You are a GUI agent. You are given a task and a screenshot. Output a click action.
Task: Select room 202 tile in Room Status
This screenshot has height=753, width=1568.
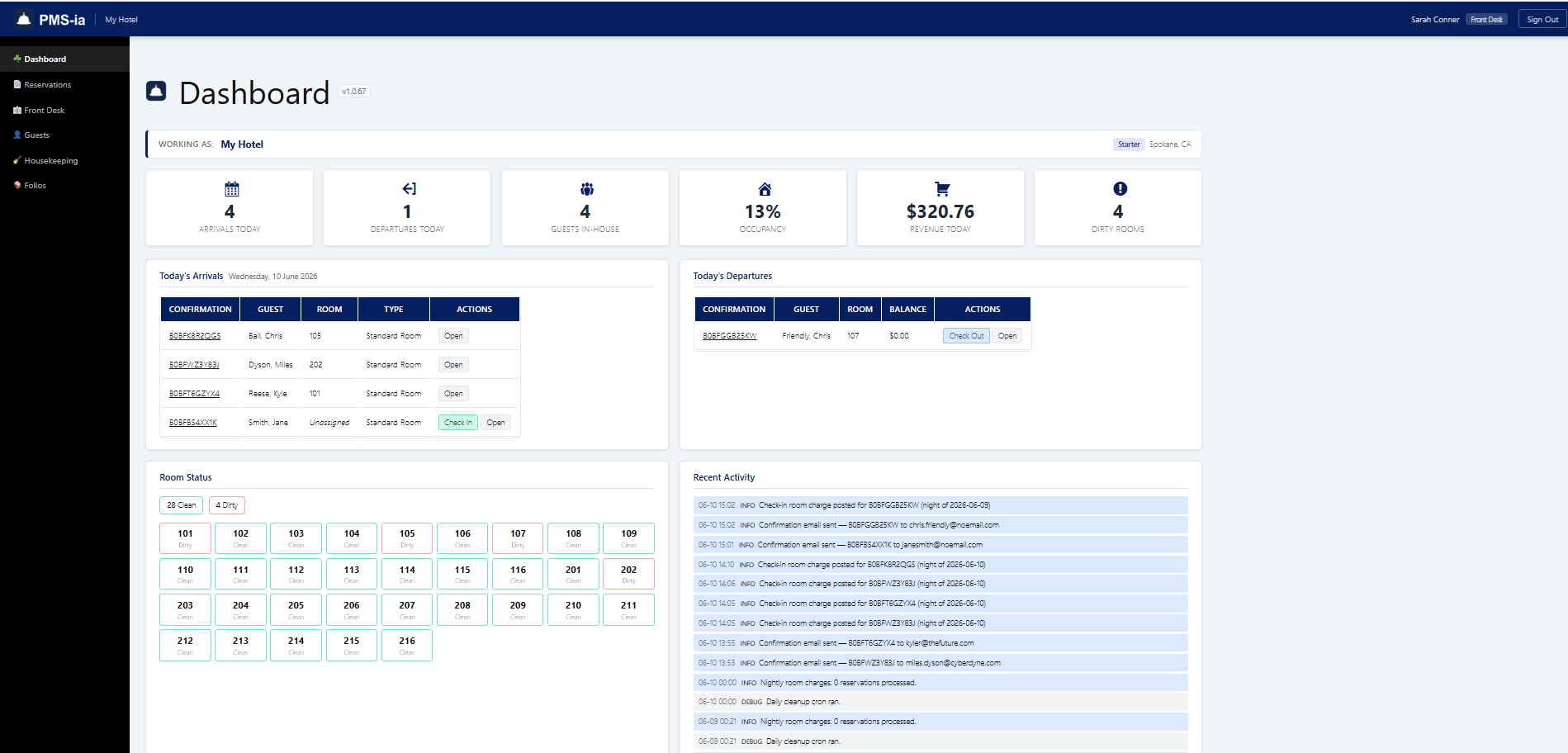pyautogui.click(x=628, y=574)
